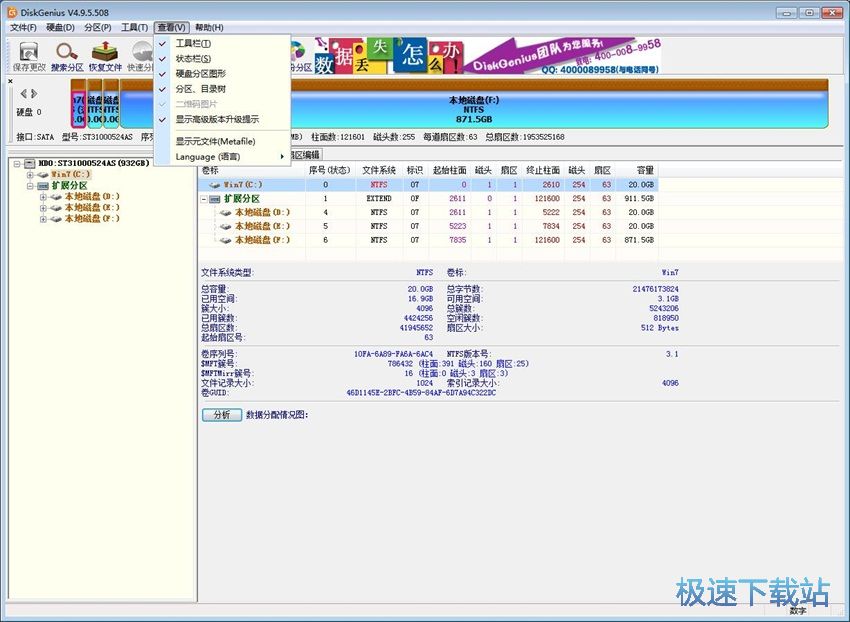Collapse the 扩展分区 row in the partition table

204,199
